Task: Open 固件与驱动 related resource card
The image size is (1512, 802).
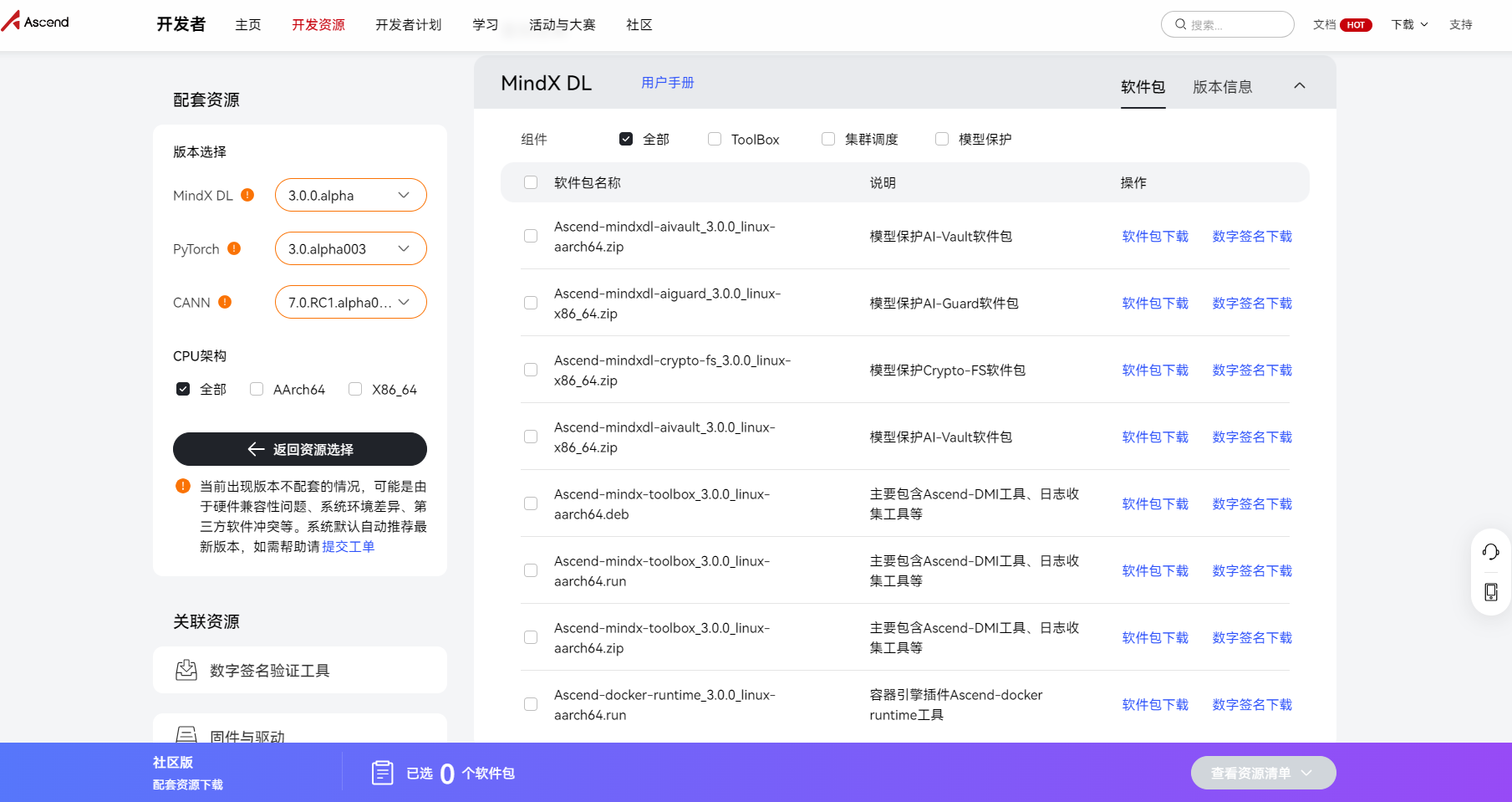Action: tap(300, 728)
